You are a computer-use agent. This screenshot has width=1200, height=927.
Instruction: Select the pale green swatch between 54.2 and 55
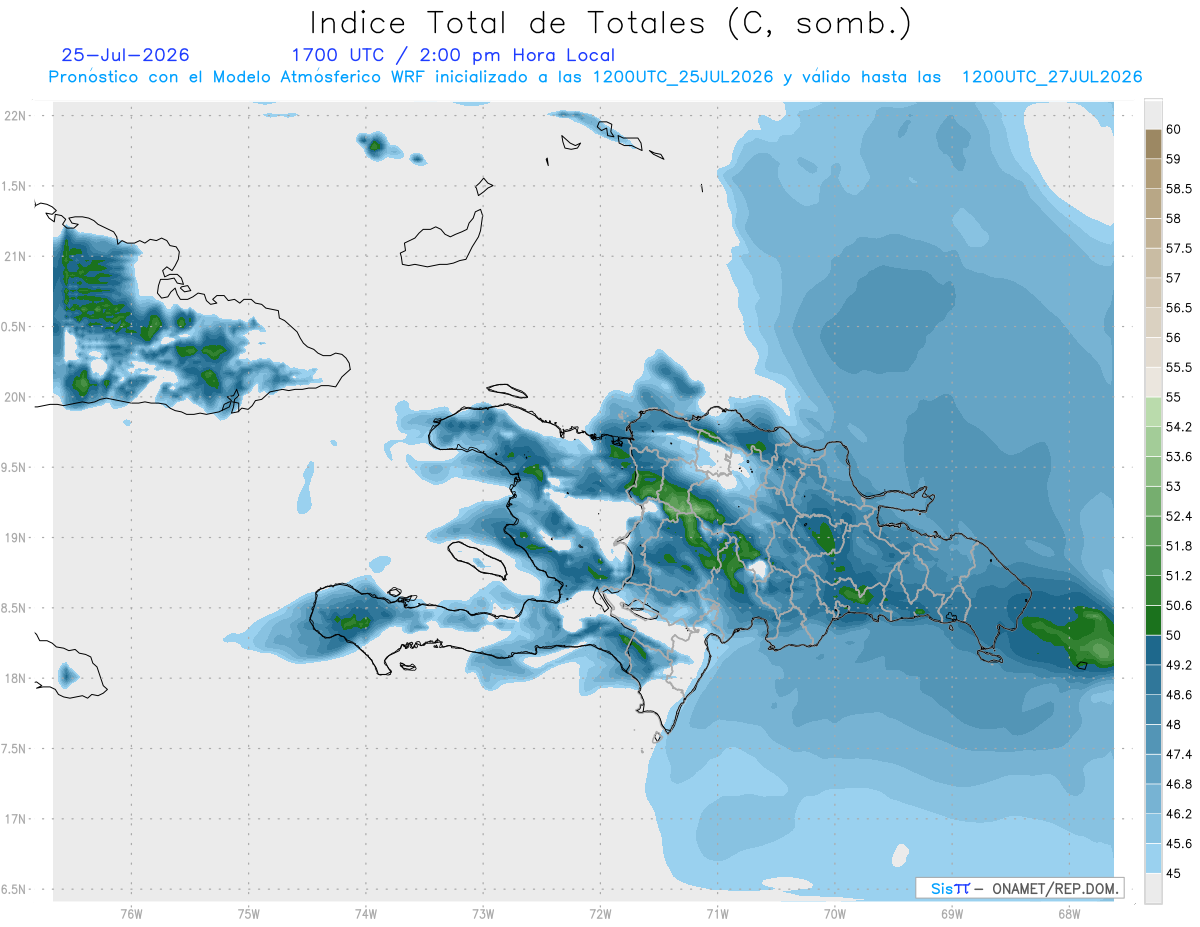[x=1153, y=412]
